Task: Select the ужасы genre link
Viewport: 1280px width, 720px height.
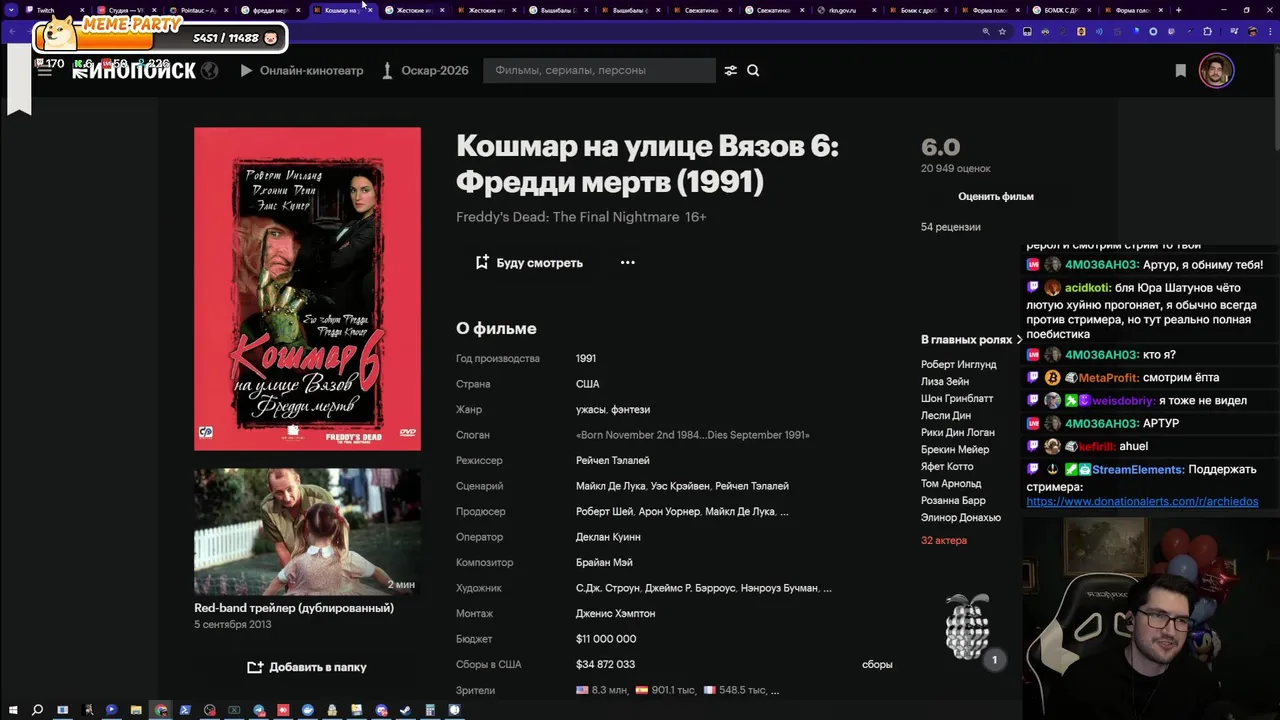Action: (x=590, y=409)
